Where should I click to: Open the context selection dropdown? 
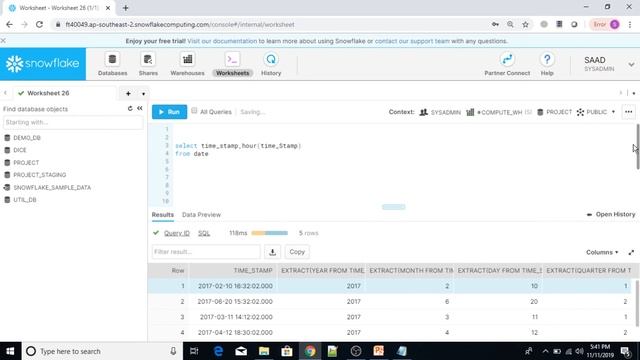pos(613,112)
